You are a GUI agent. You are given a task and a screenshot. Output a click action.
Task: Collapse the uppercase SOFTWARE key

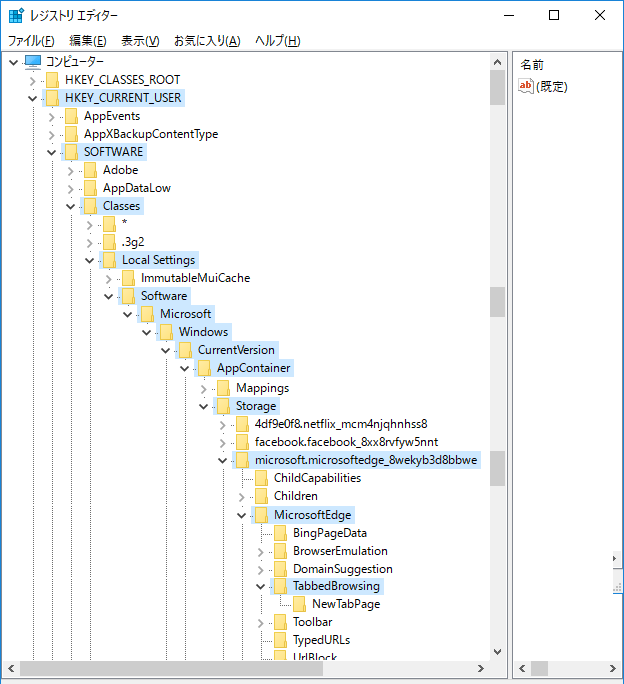pyautogui.click(x=51, y=153)
